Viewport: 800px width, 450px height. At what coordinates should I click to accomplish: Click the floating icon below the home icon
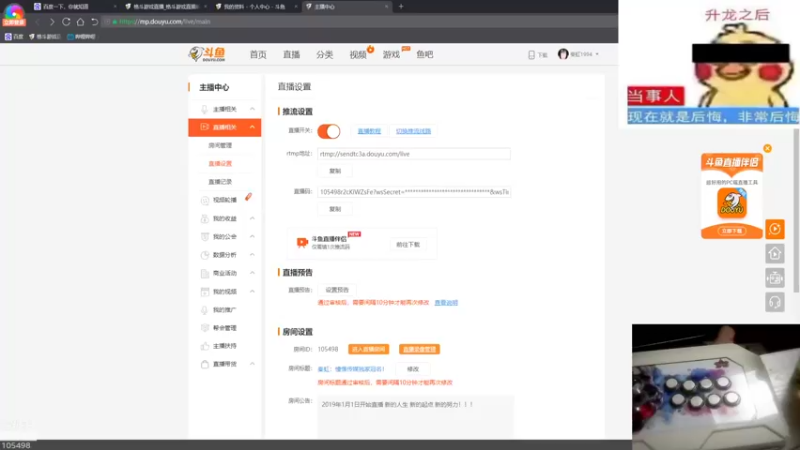coord(774,278)
